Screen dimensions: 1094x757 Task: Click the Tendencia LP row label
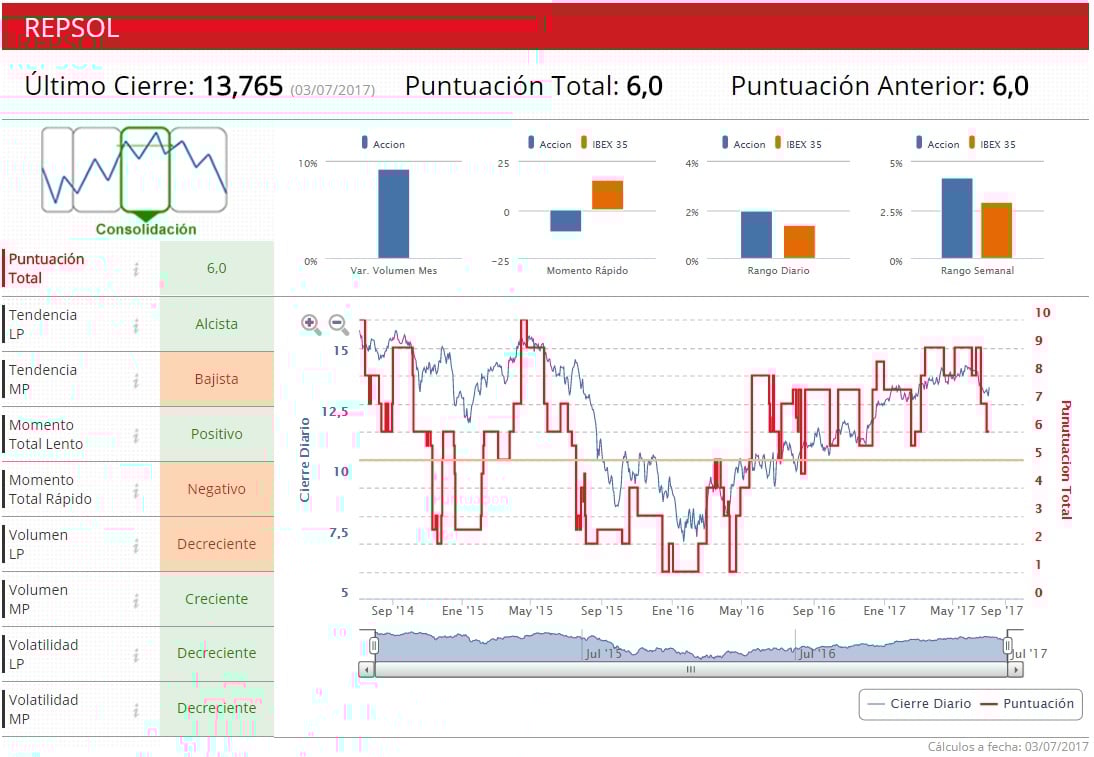43,324
